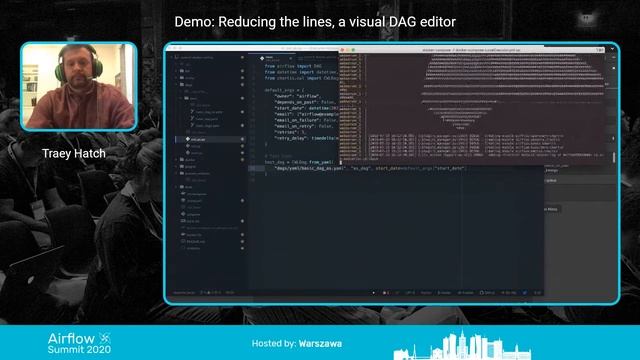Click the error count icon in status bar
Image resolution: width=640 pixels, height=360 pixels.
pos(385,293)
